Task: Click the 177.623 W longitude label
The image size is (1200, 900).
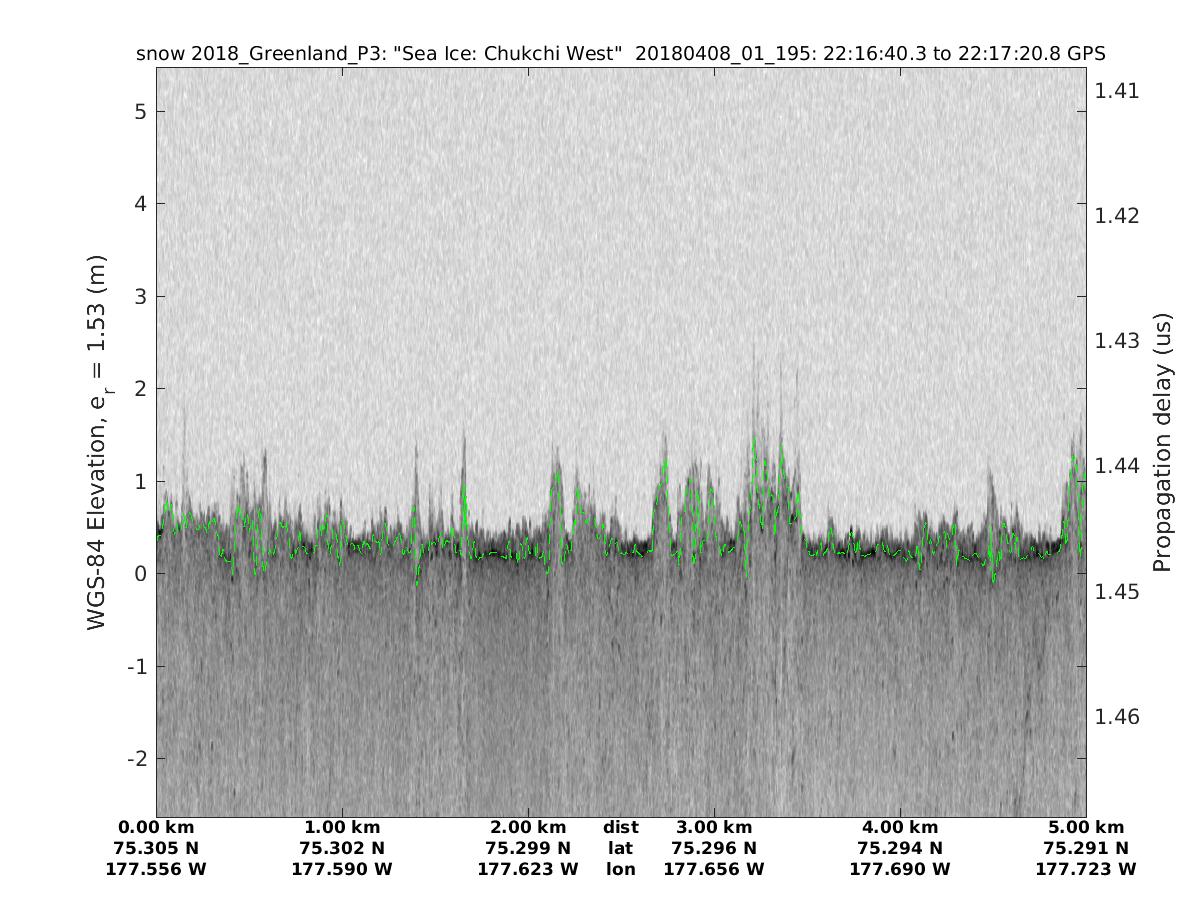Action: [528, 869]
